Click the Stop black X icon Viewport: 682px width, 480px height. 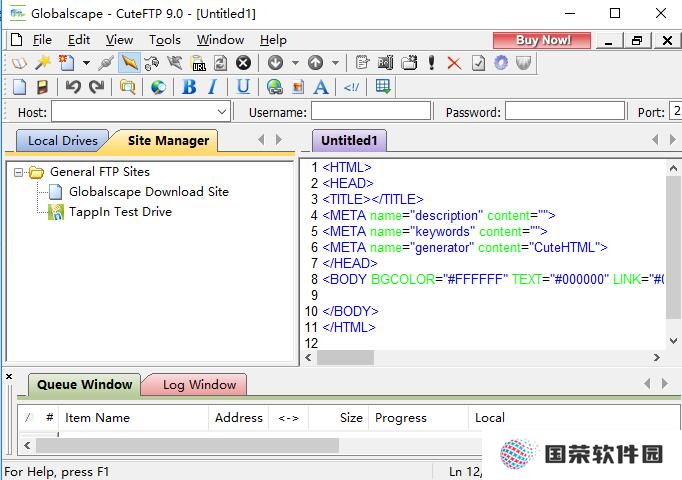(244, 63)
